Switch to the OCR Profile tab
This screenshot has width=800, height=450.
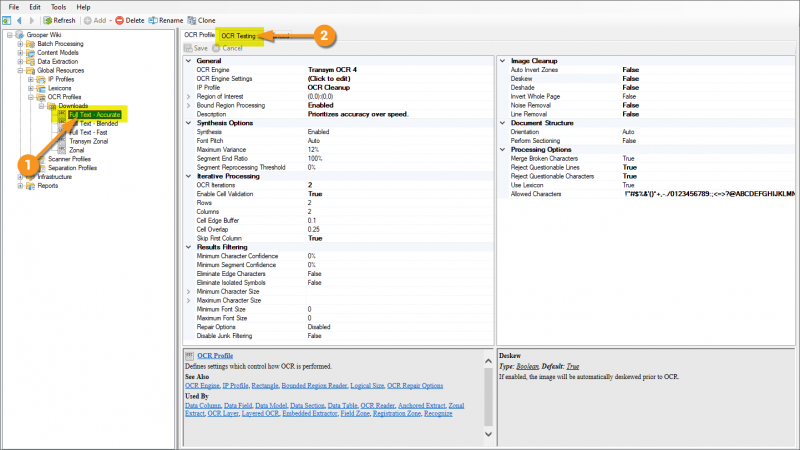[199, 35]
